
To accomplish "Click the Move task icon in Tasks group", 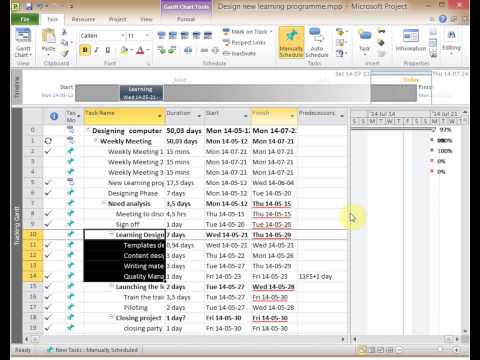I will click(x=340, y=43).
